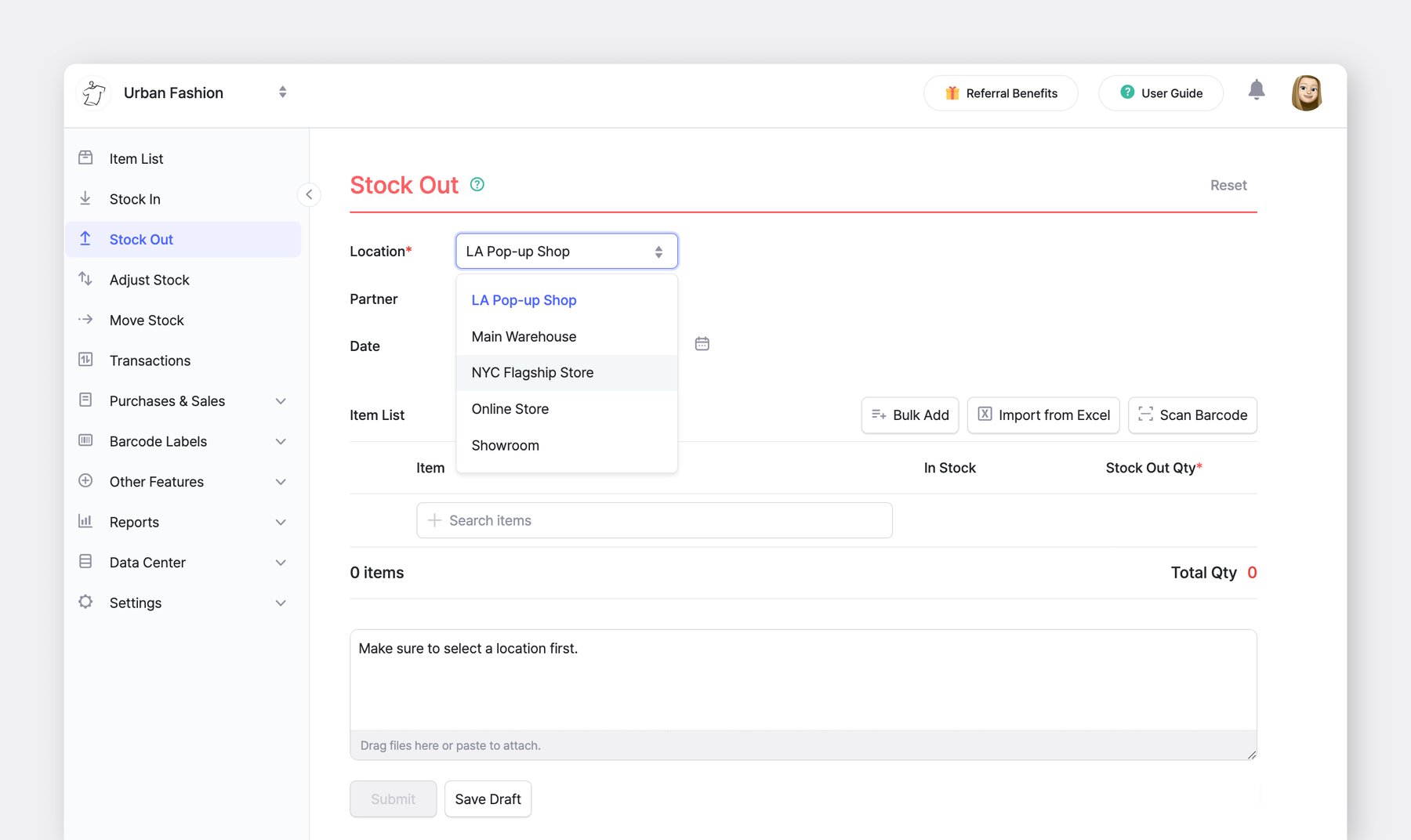
Task: Switch workspace using Urban Fashion selector arrows
Action: coord(282,92)
